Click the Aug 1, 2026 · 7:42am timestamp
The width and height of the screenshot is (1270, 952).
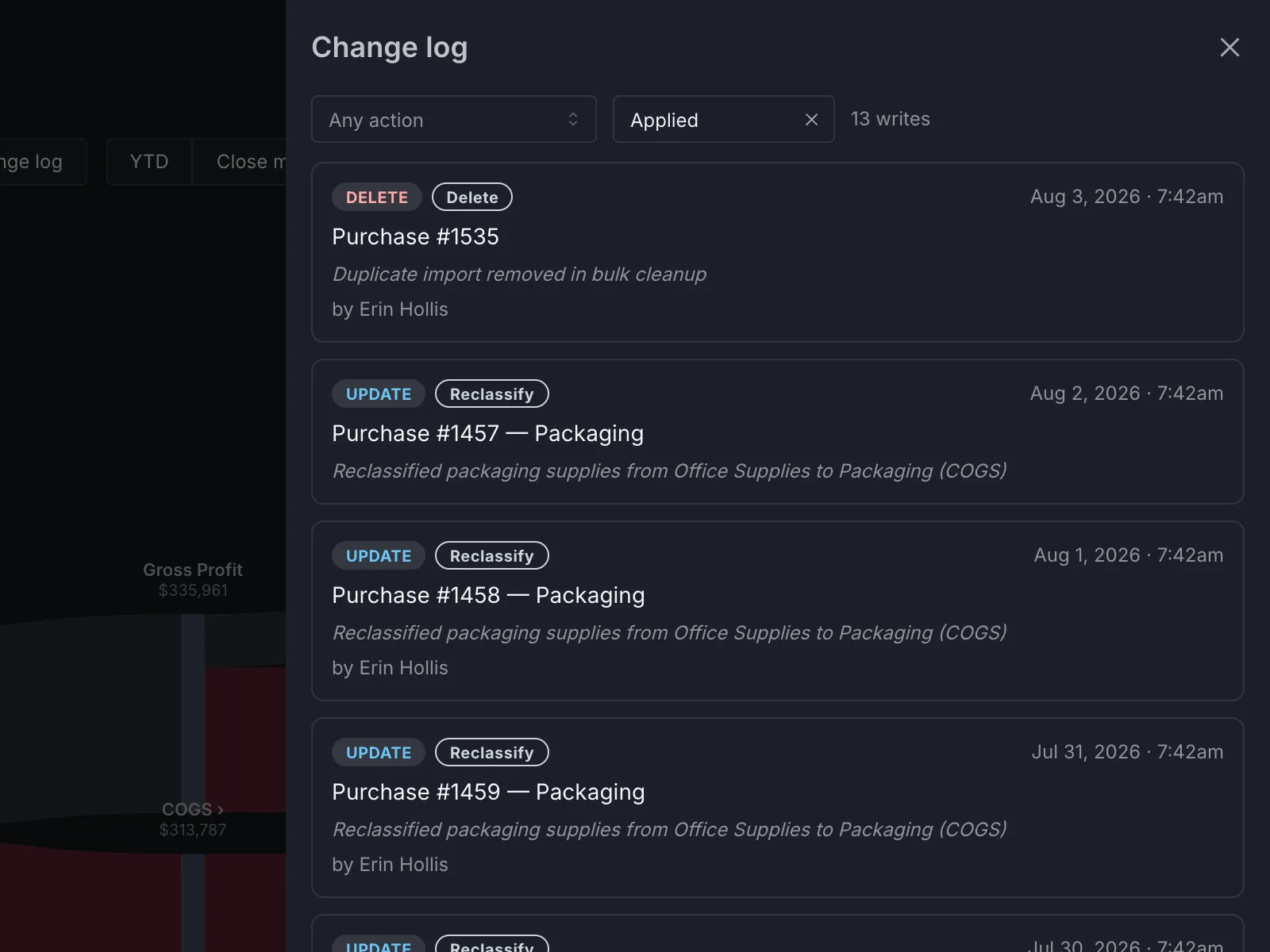1128,555
